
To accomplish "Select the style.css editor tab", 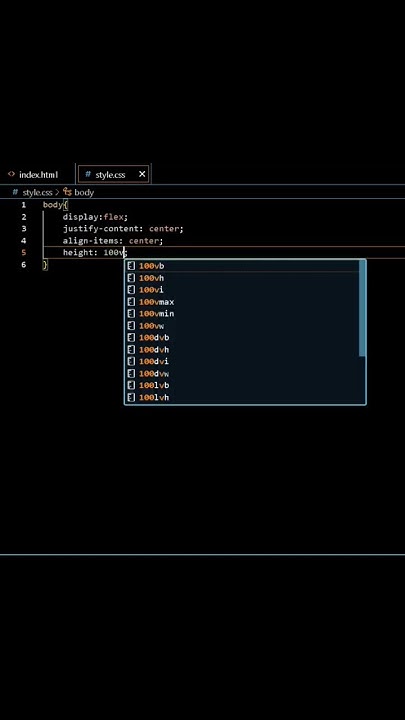I will [x=114, y=174].
